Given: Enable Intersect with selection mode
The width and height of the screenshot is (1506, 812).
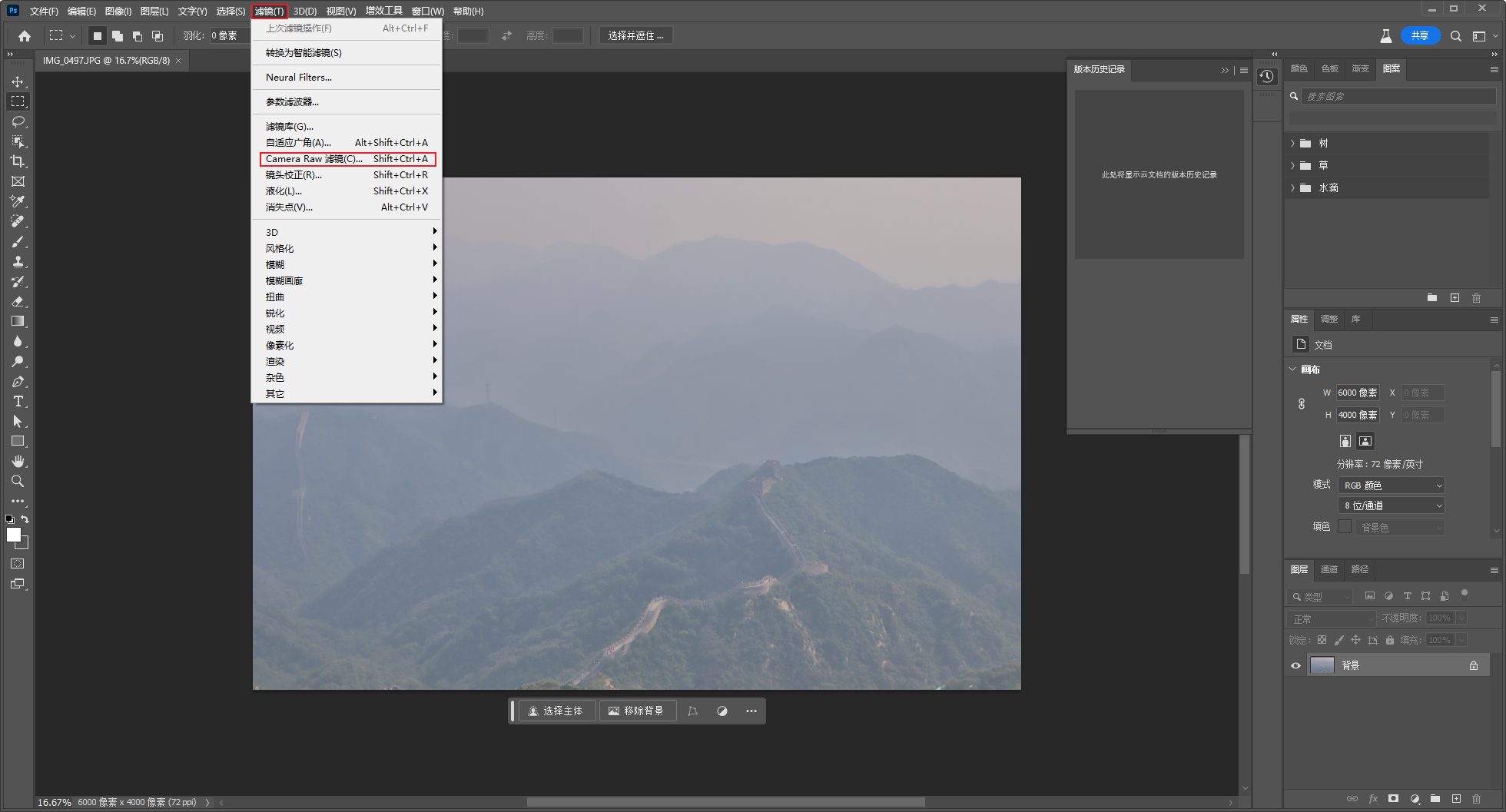Looking at the screenshot, I should (x=158, y=35).
